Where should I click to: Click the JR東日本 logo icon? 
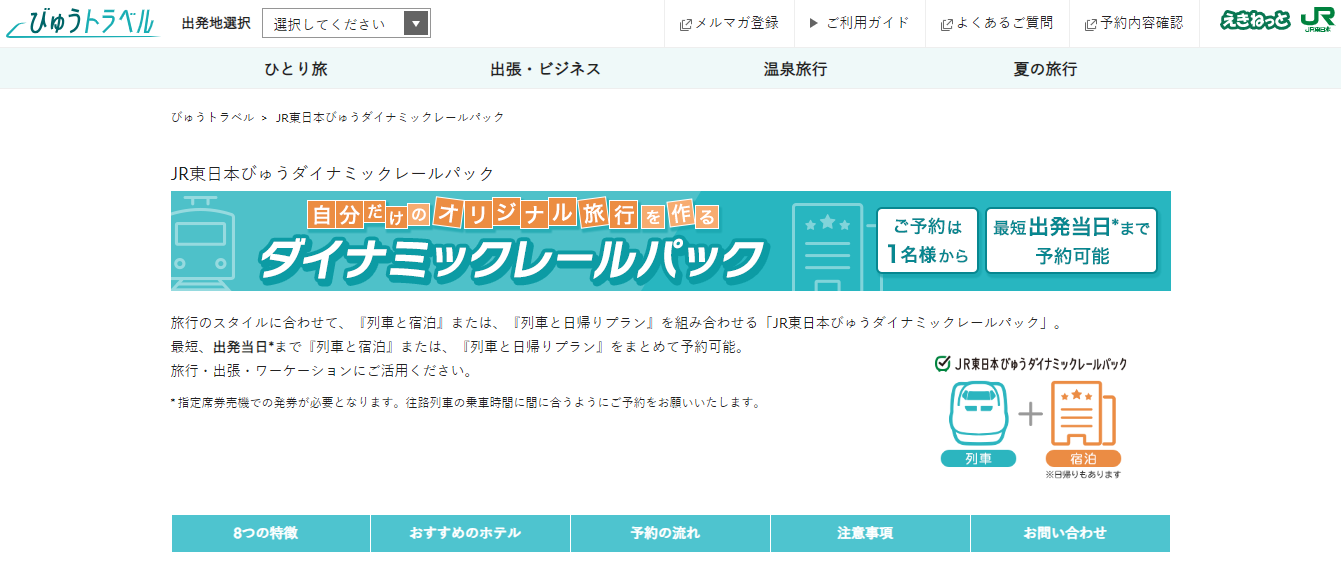[x=1316, y=21]
